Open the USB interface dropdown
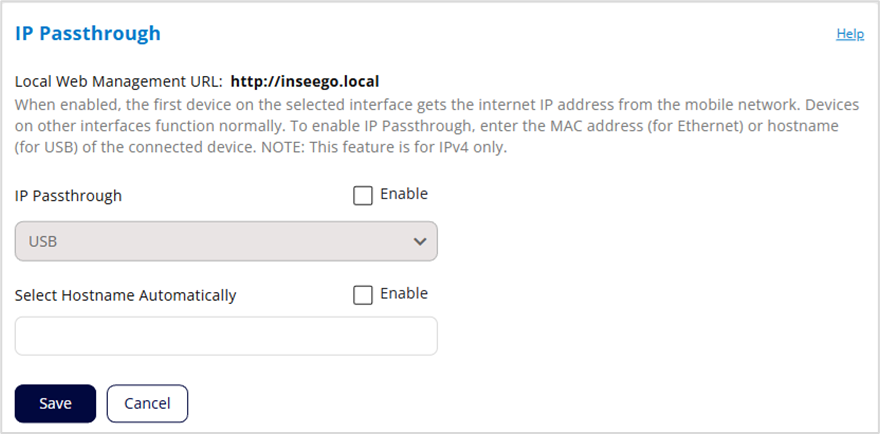880x434 pixels. coord(226,241)
